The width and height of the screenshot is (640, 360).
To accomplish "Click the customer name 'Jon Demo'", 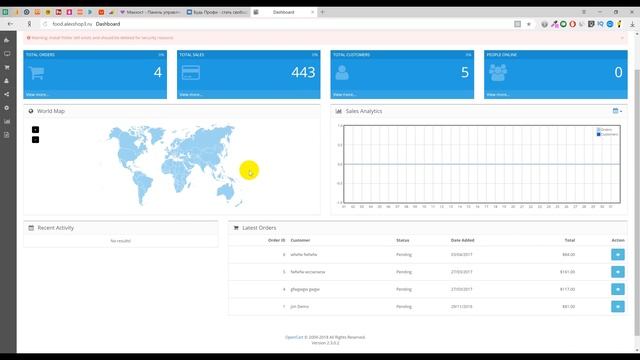I will [300, 307].
